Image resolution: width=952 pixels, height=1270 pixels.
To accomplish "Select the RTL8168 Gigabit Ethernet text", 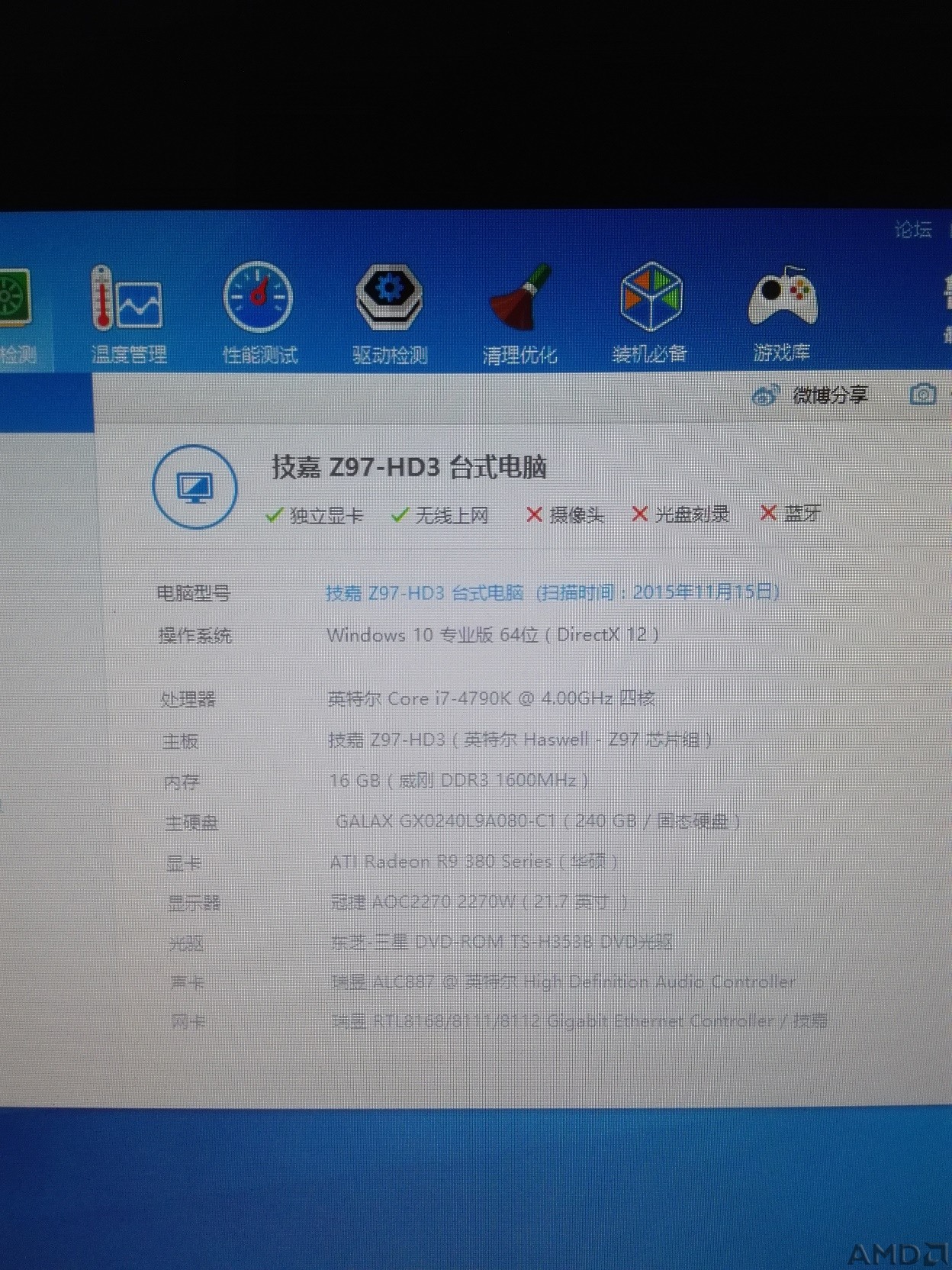I will coord(580,1020).
